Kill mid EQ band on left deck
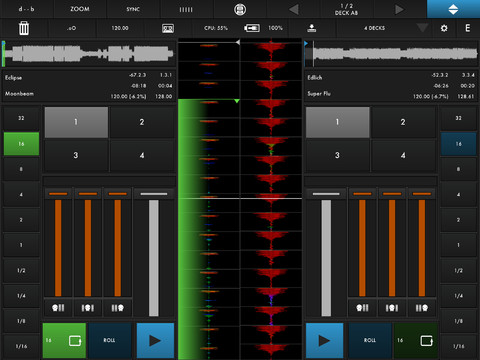 click(88, 307)
